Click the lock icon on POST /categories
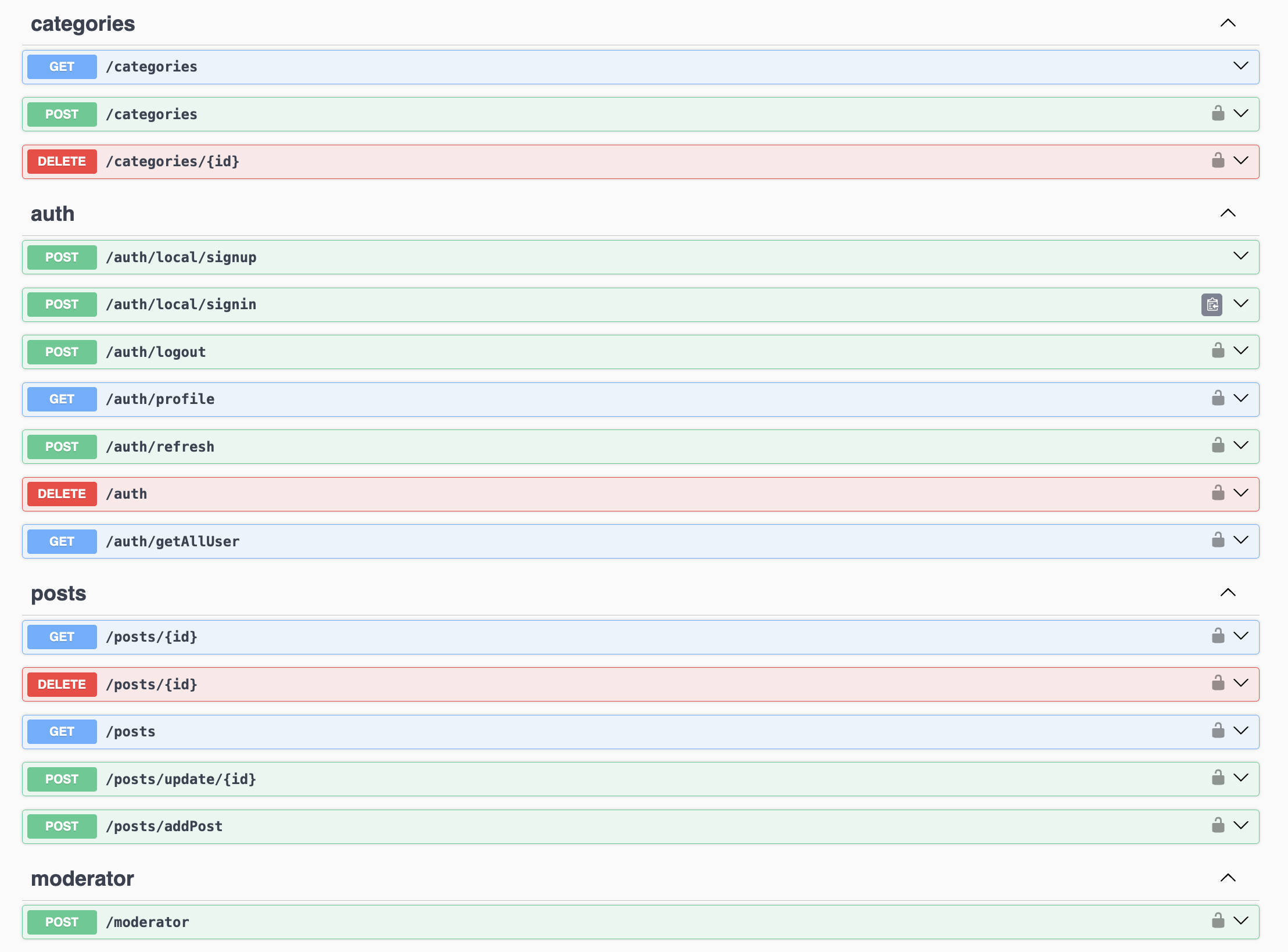The width and height of the screenshot is (1288, 952). point(1218,113)
